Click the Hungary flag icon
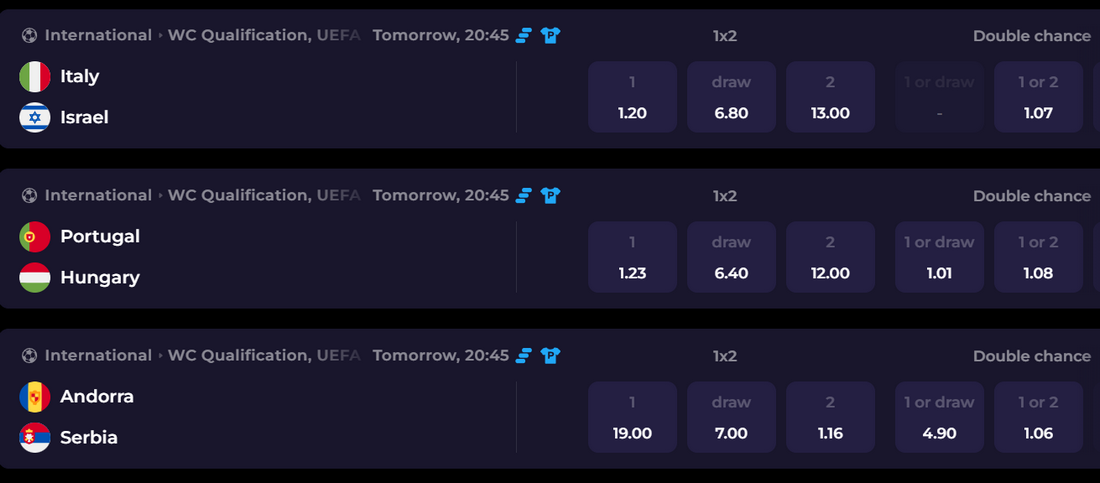This screenshot has height=483, width=1100. (x=35, y=278)
